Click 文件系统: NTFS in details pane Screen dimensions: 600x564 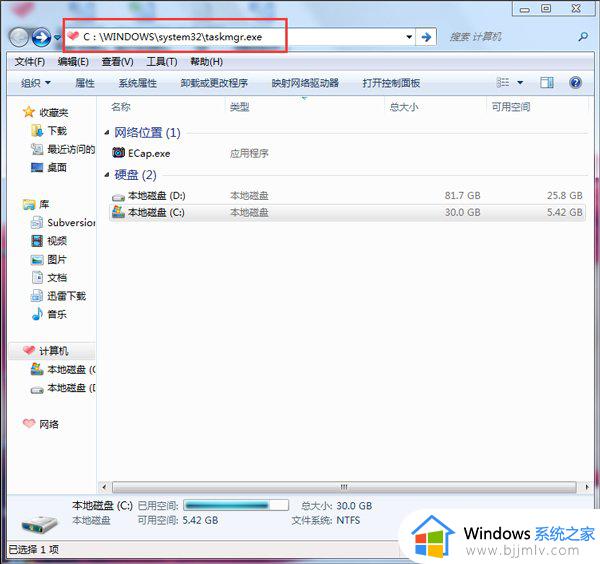point(326,520)
